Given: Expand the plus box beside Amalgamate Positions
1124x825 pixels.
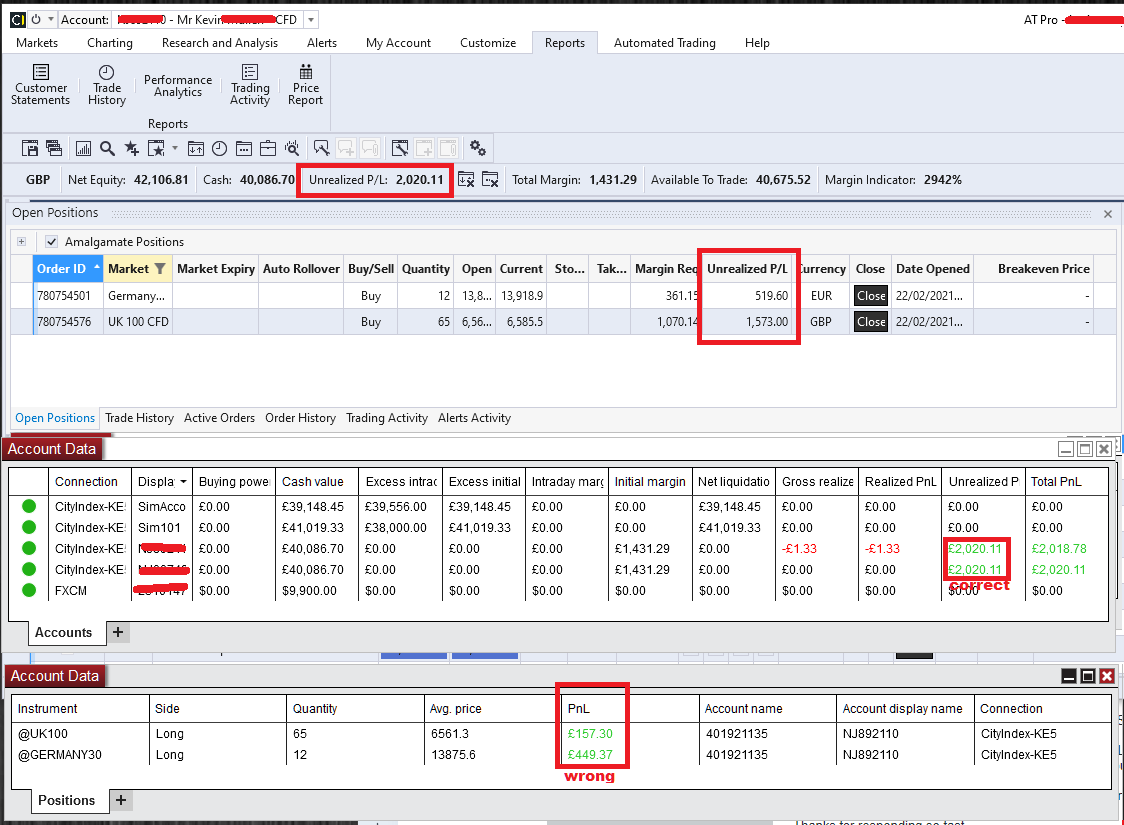Looking at the screenshot, I should point(22,242).
